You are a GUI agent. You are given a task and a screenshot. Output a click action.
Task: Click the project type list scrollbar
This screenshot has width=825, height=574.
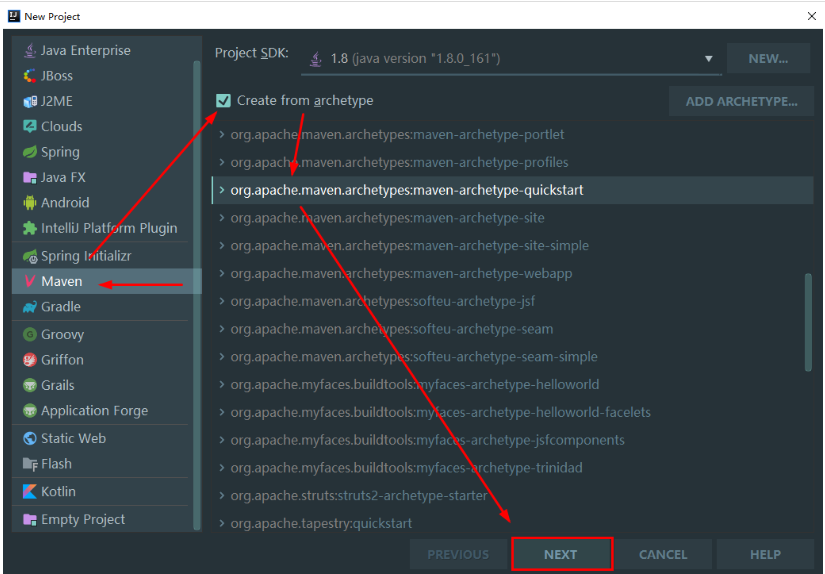(197, 295)
